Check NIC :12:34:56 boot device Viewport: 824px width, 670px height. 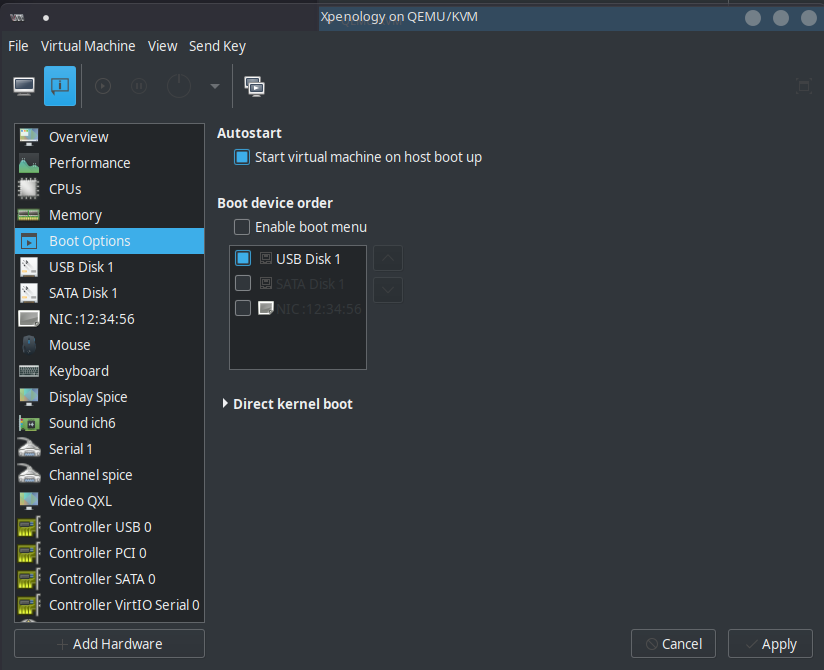[243, 308]
